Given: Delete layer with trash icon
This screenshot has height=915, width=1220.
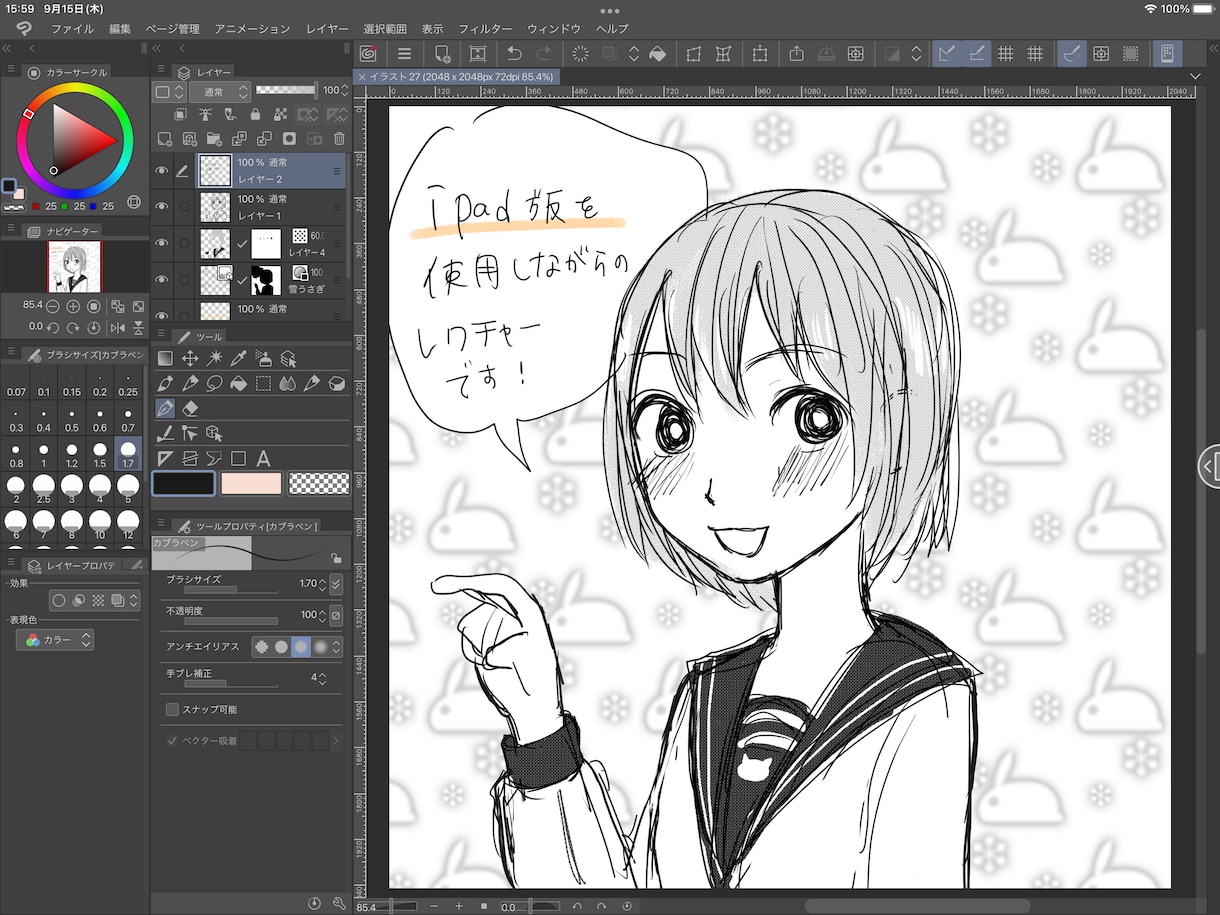Looking at the screenshot, I should (339, 138).
